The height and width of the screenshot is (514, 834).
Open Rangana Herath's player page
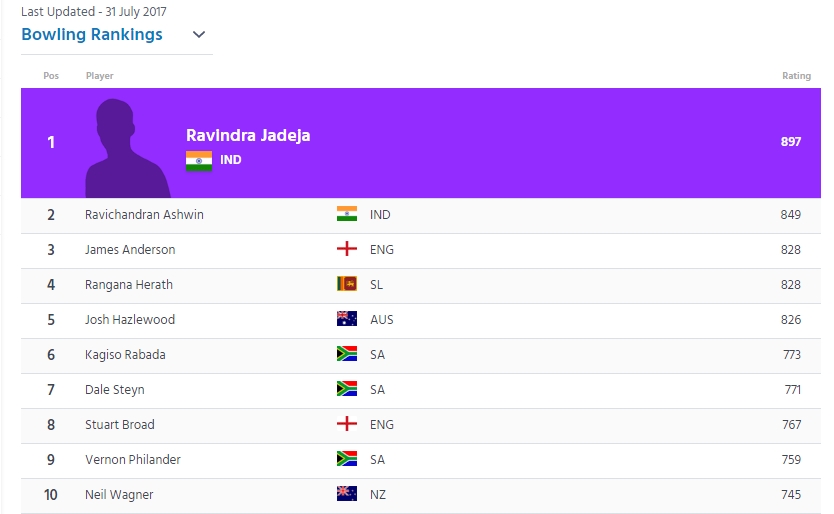pos(129,285)
